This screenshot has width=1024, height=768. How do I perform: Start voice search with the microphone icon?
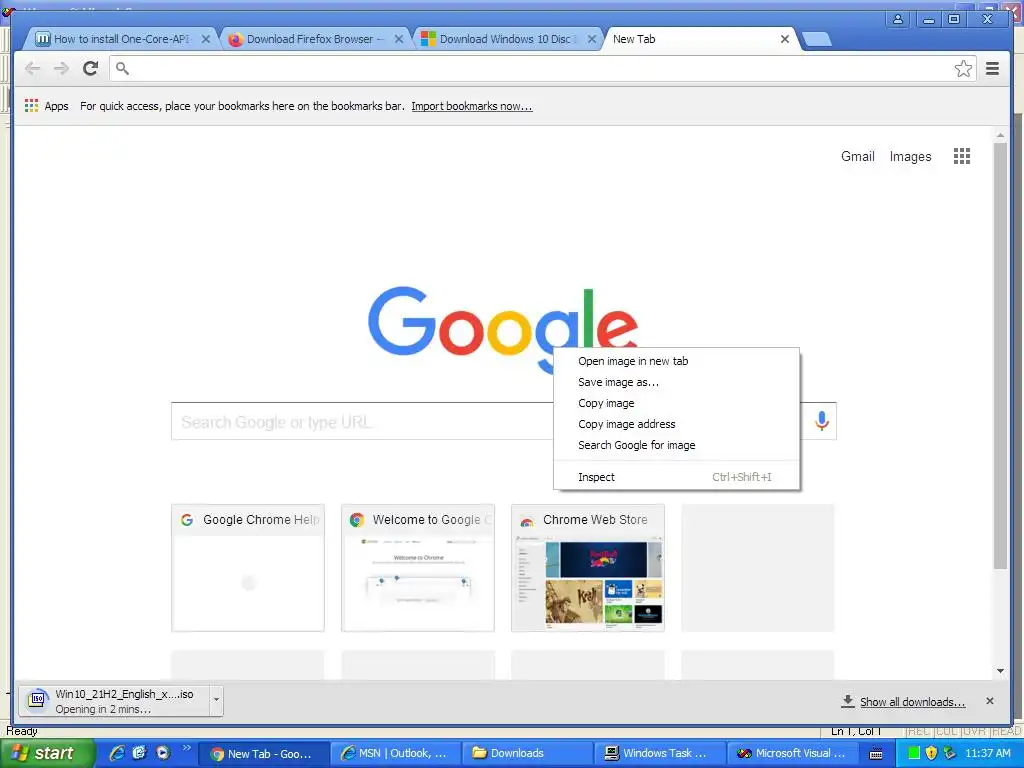coord(822,421)
